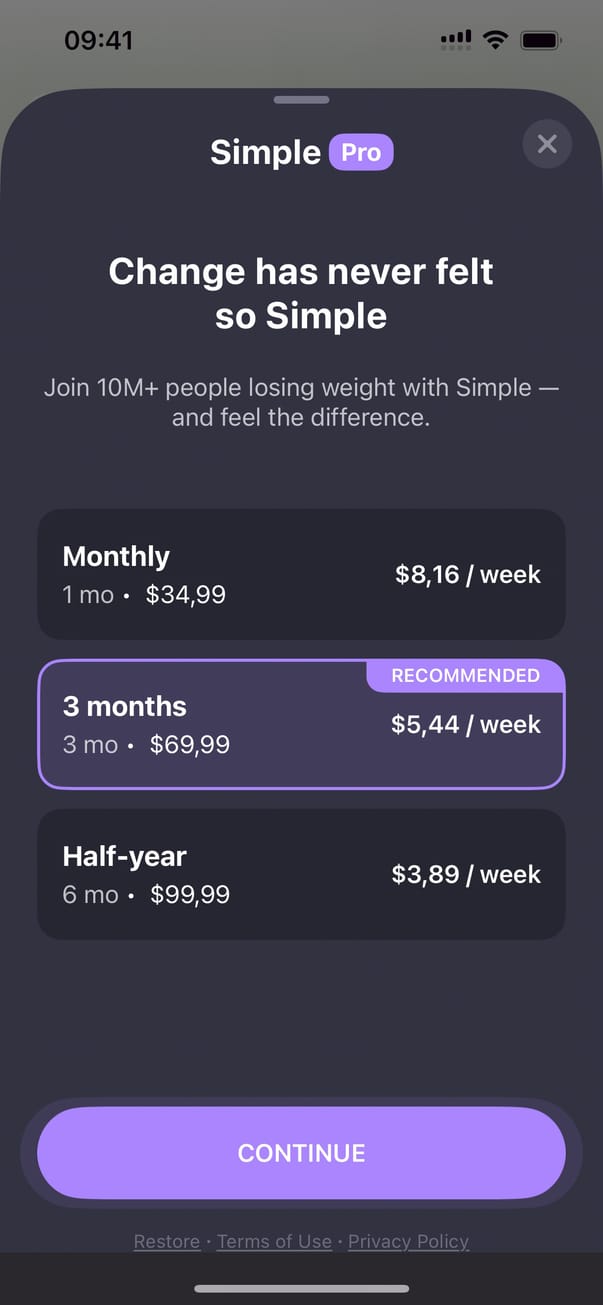The image size is (603, 1305).
Task: Tap the home indicator bar
Action: 301,1289
